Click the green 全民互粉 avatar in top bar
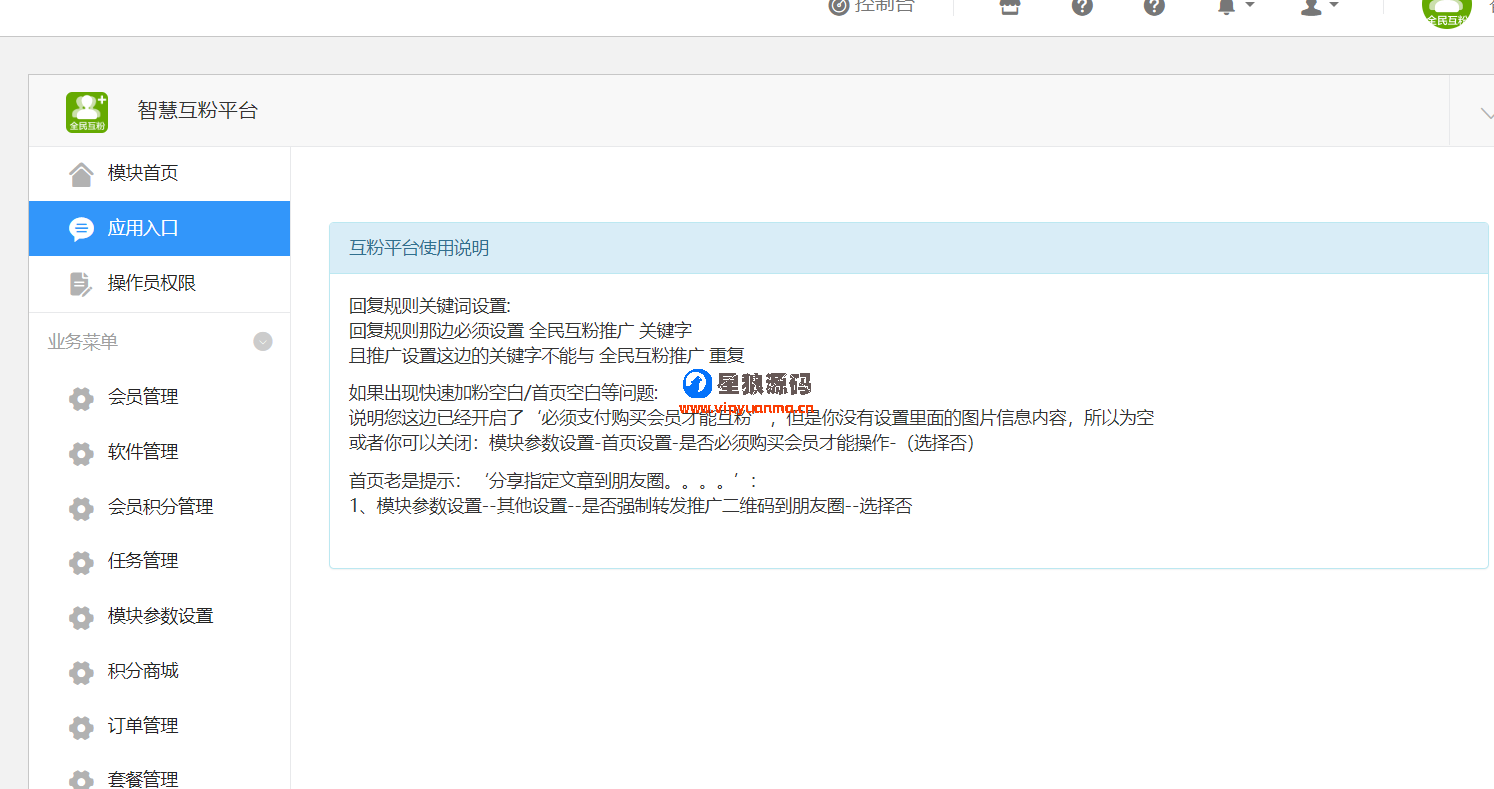Viewport: 1494px width, 789px height. point(1446,10)
